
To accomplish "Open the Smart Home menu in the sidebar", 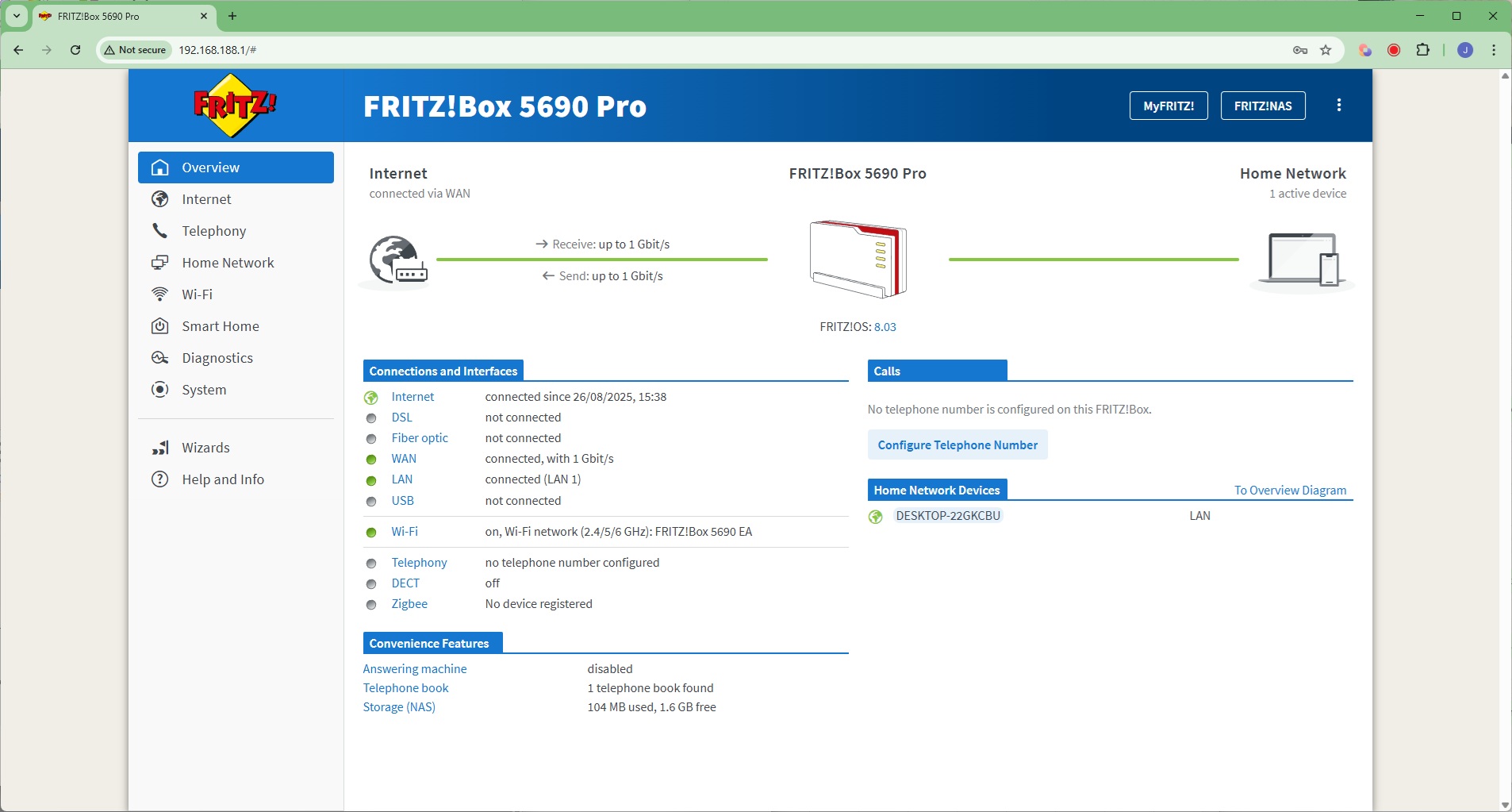I will [x=236, y=326].
